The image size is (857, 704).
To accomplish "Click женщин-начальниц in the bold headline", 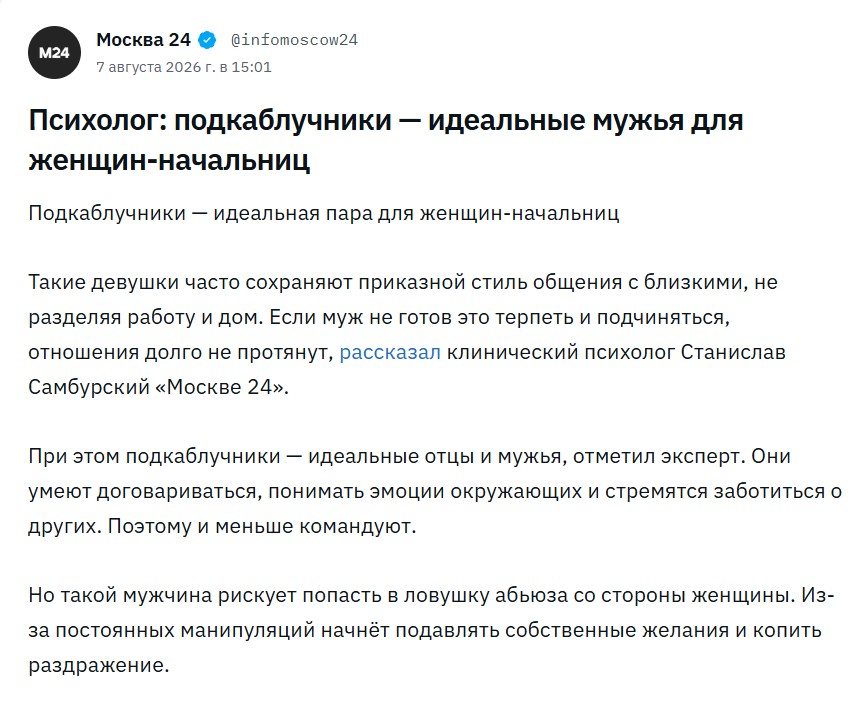I will 169,160.
